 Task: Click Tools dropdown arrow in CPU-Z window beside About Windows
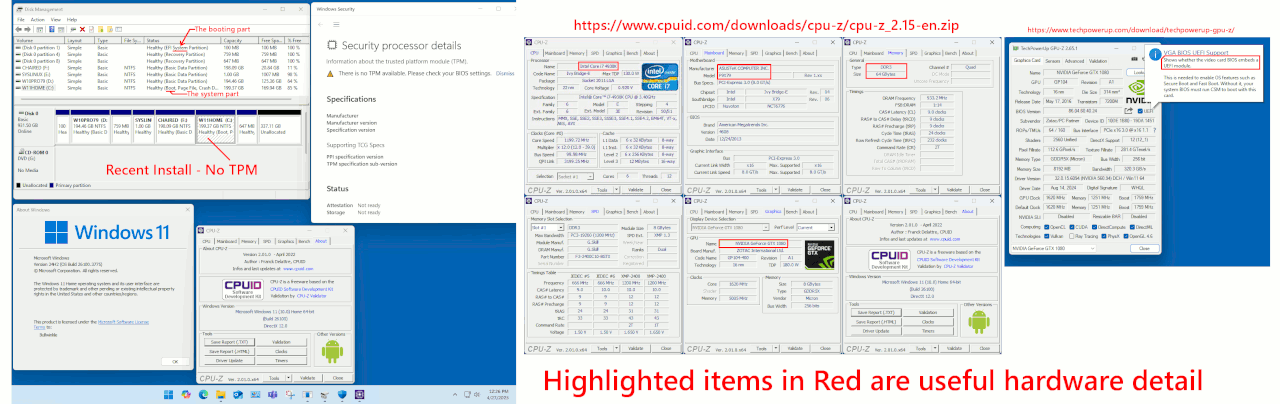click(288, 378)
